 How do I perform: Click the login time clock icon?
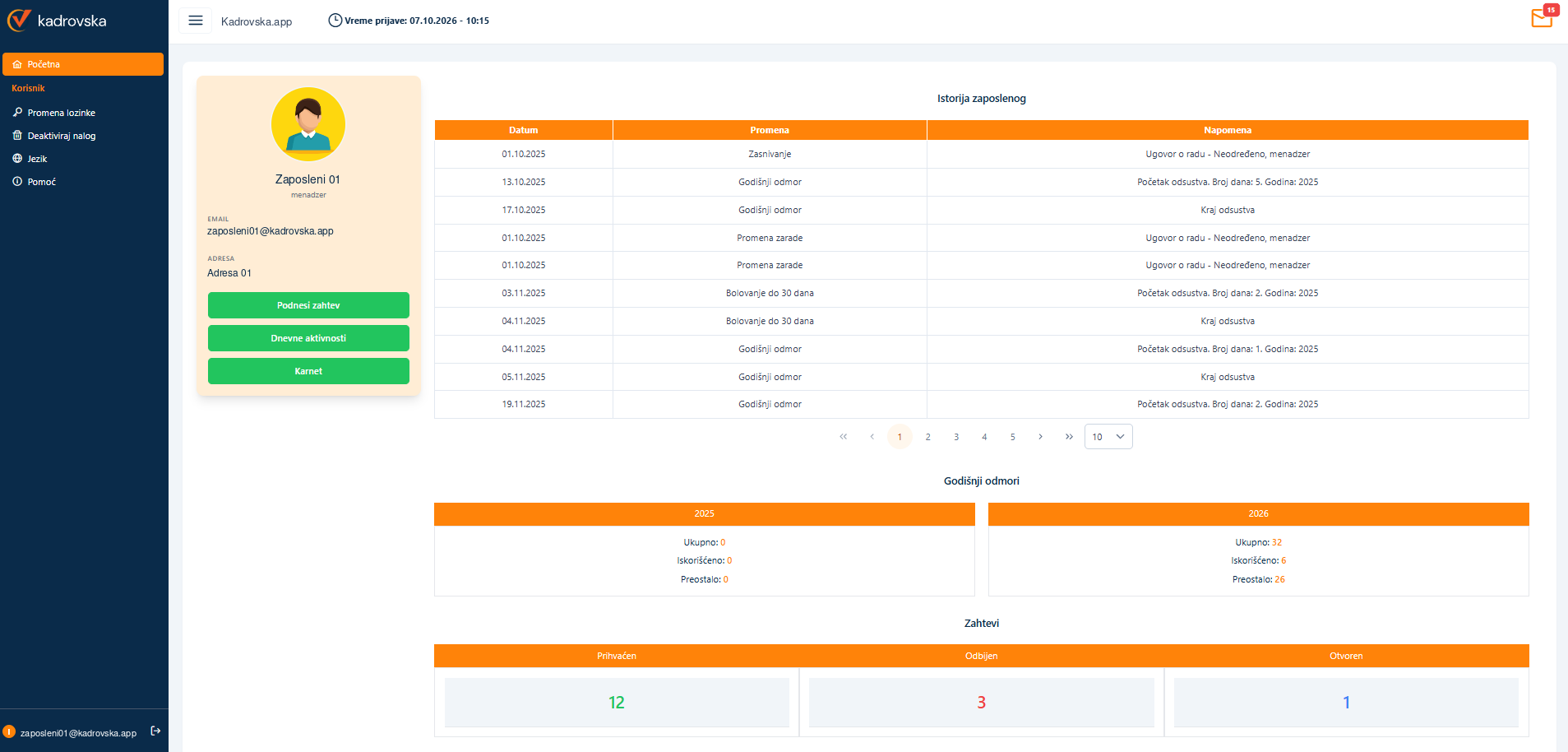[335, 21]
